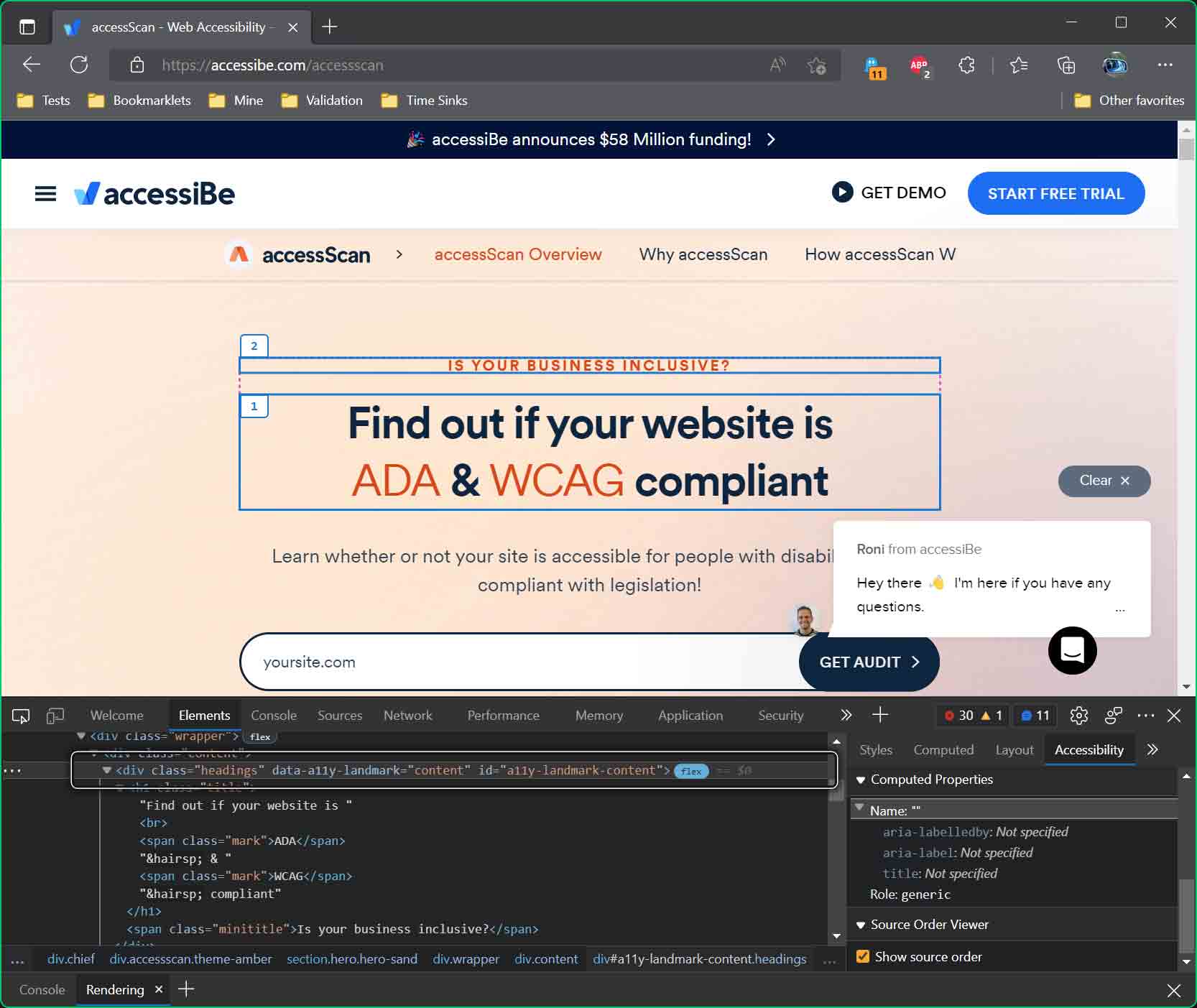Open the browser Settings and more menu
The image size is (1197, 1008).
1165,65
